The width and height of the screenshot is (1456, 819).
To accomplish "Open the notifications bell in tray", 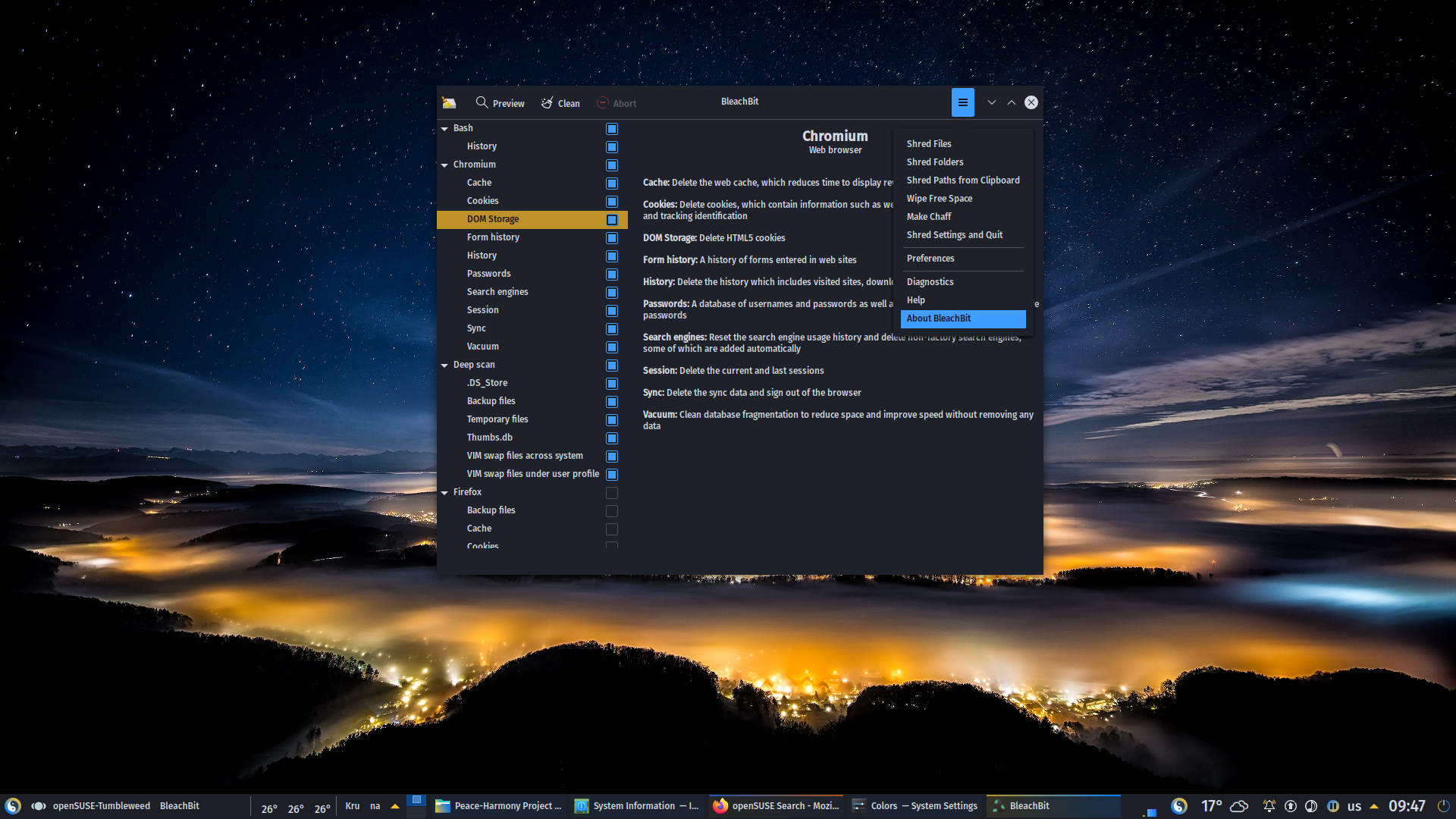I will [1269, 806].
